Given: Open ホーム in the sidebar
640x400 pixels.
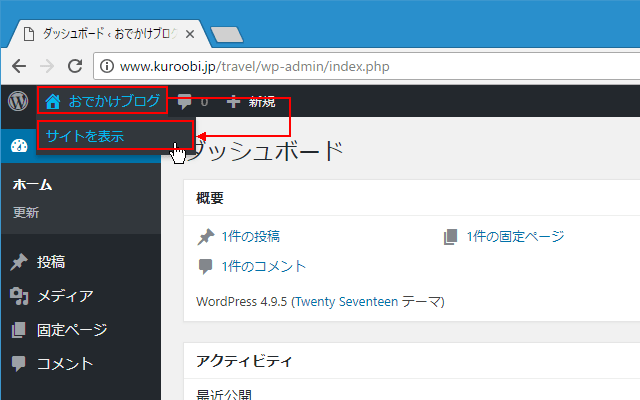Looking at the screenshot, I should [33, 184].
